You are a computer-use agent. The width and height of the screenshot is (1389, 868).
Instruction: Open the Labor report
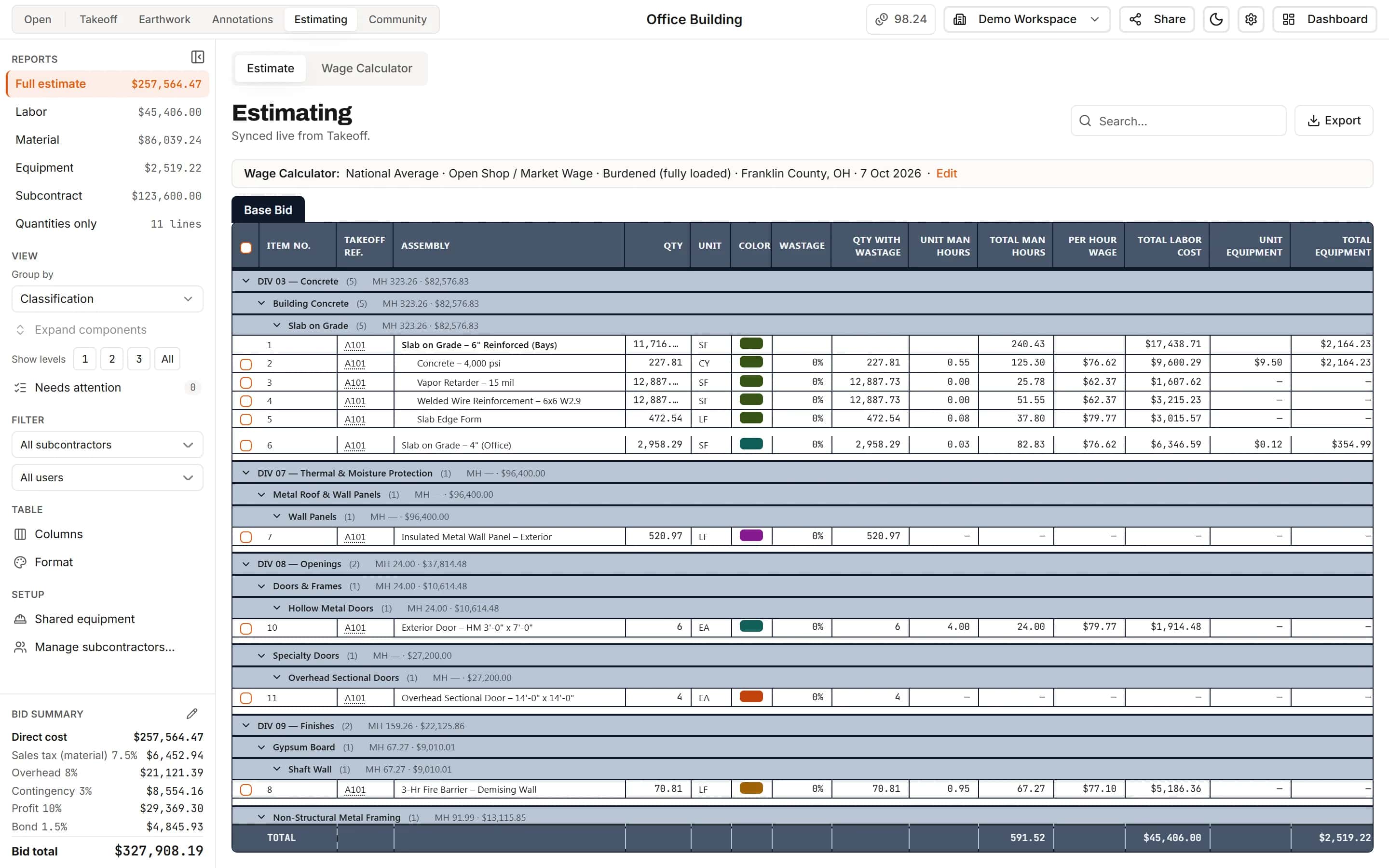[108, 112]
